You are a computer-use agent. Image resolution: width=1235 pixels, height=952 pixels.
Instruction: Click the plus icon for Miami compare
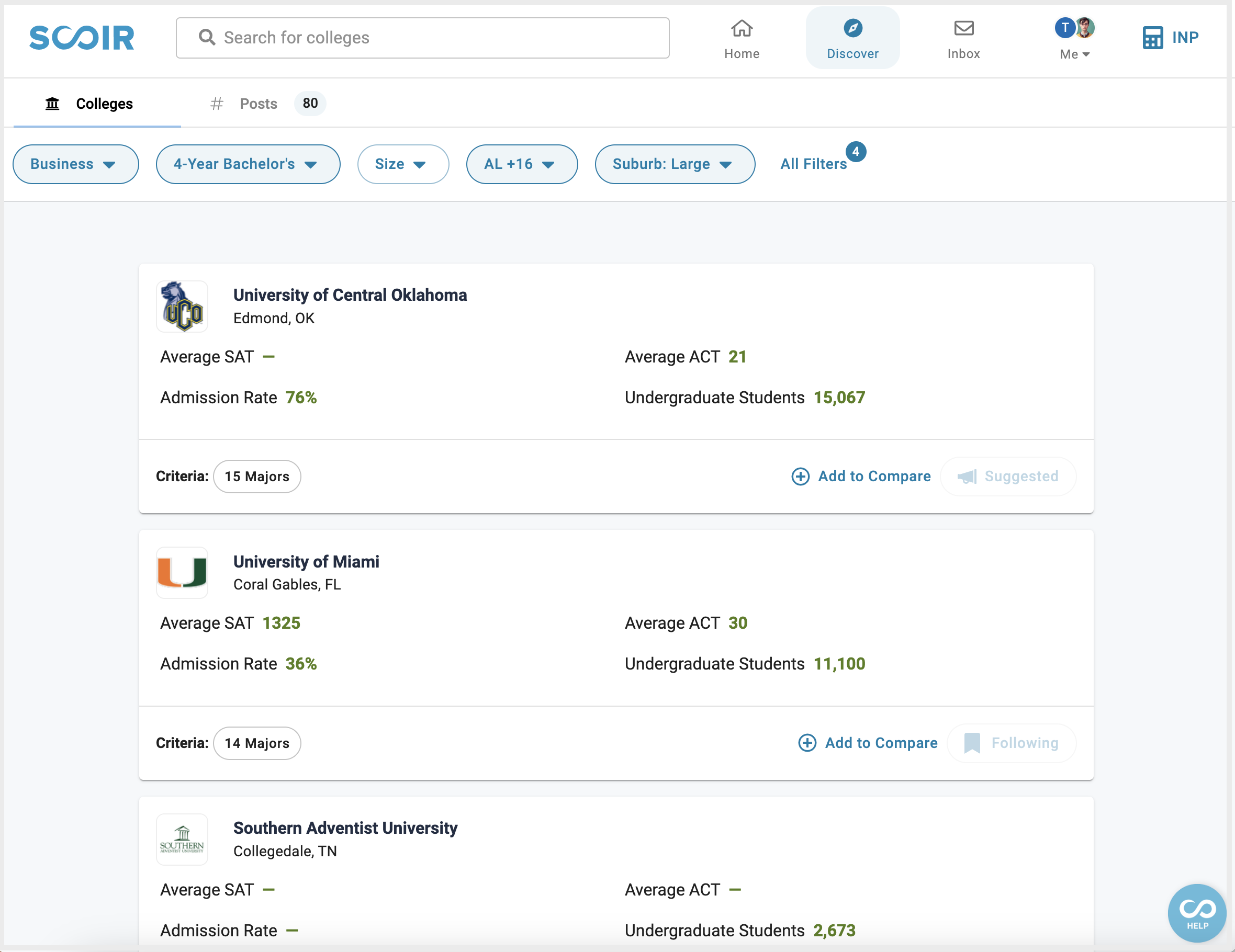point(807,743)
